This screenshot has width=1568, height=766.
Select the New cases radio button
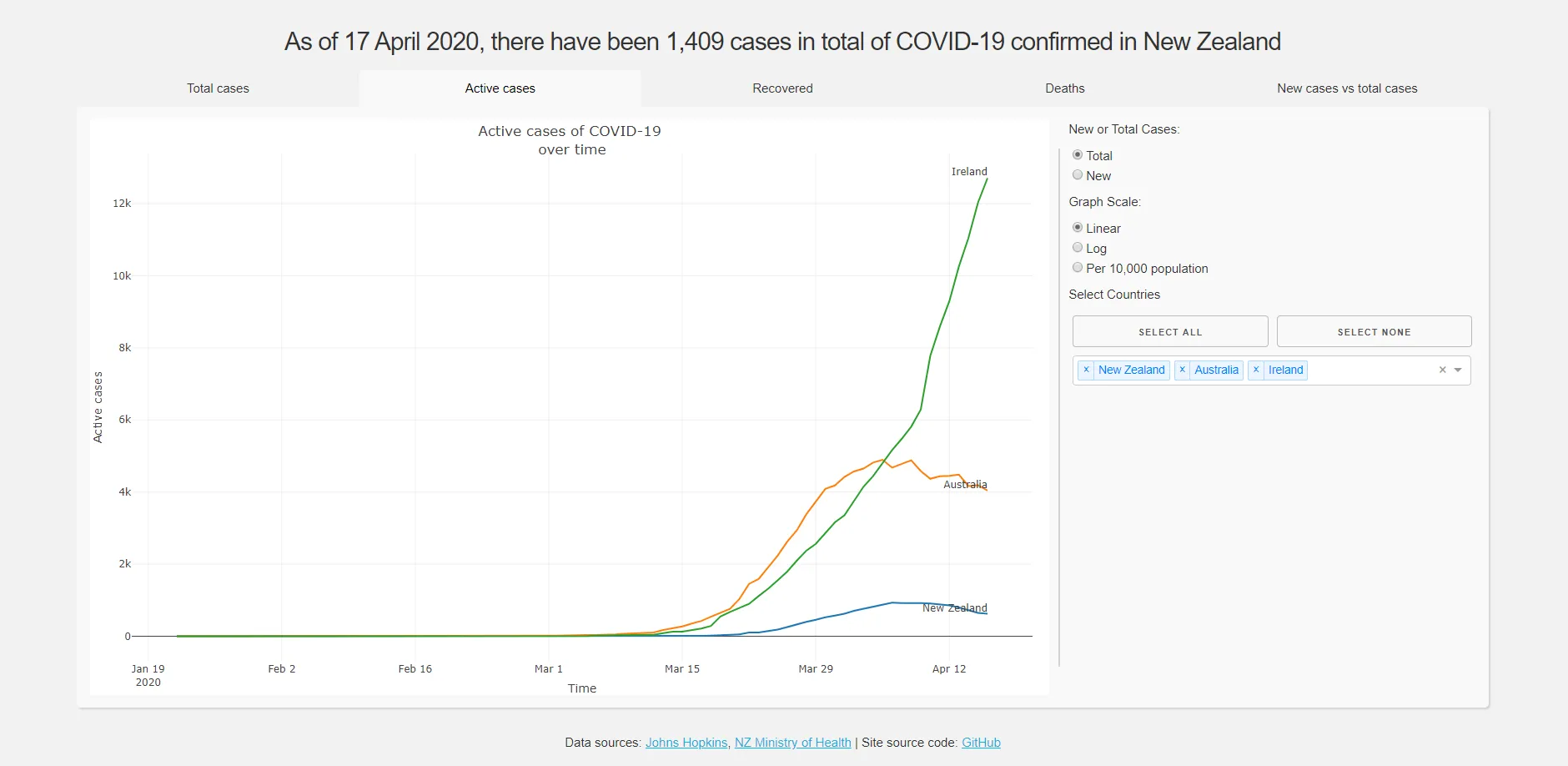(x=1078, y=174)
